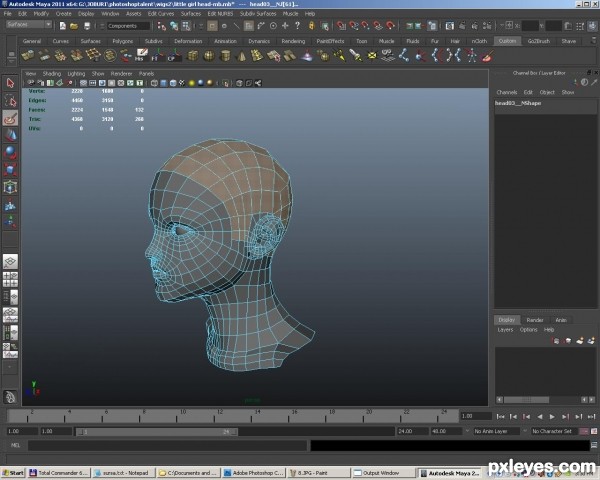The height and width of the screenshot is (480, 600).
Task: Click the play forward button
Action: click(552, 416)
